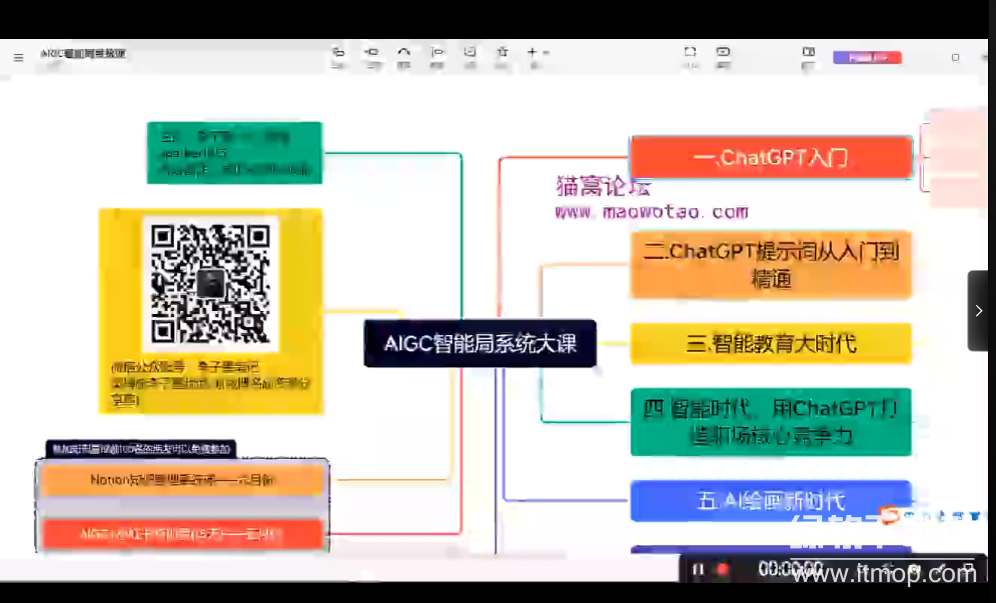Click the purple-red gradient button in toolbar
996x603 pixels.
pyautogui.click(x=867, y=58)
